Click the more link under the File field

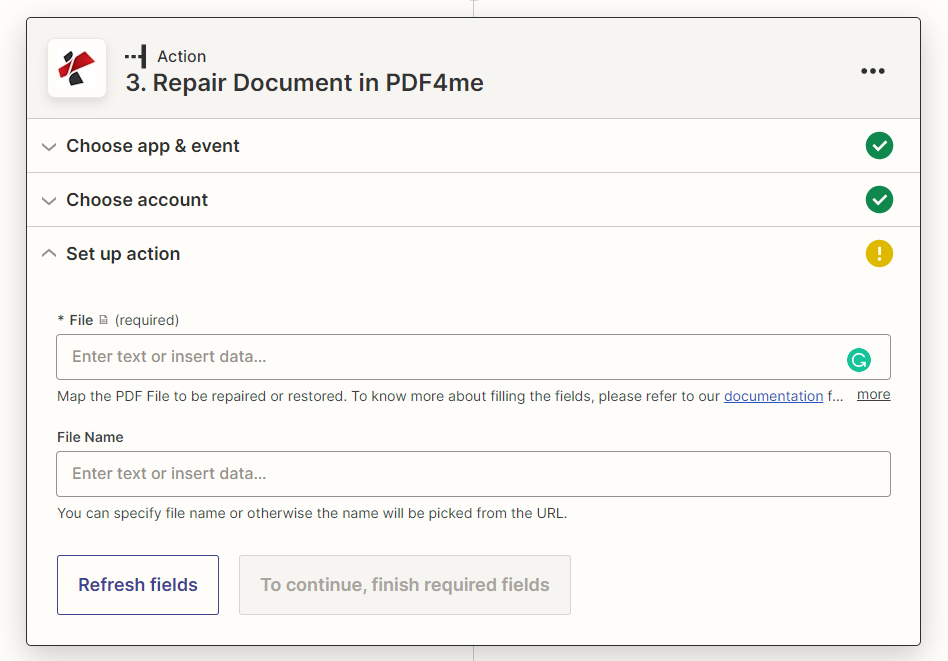872,394
